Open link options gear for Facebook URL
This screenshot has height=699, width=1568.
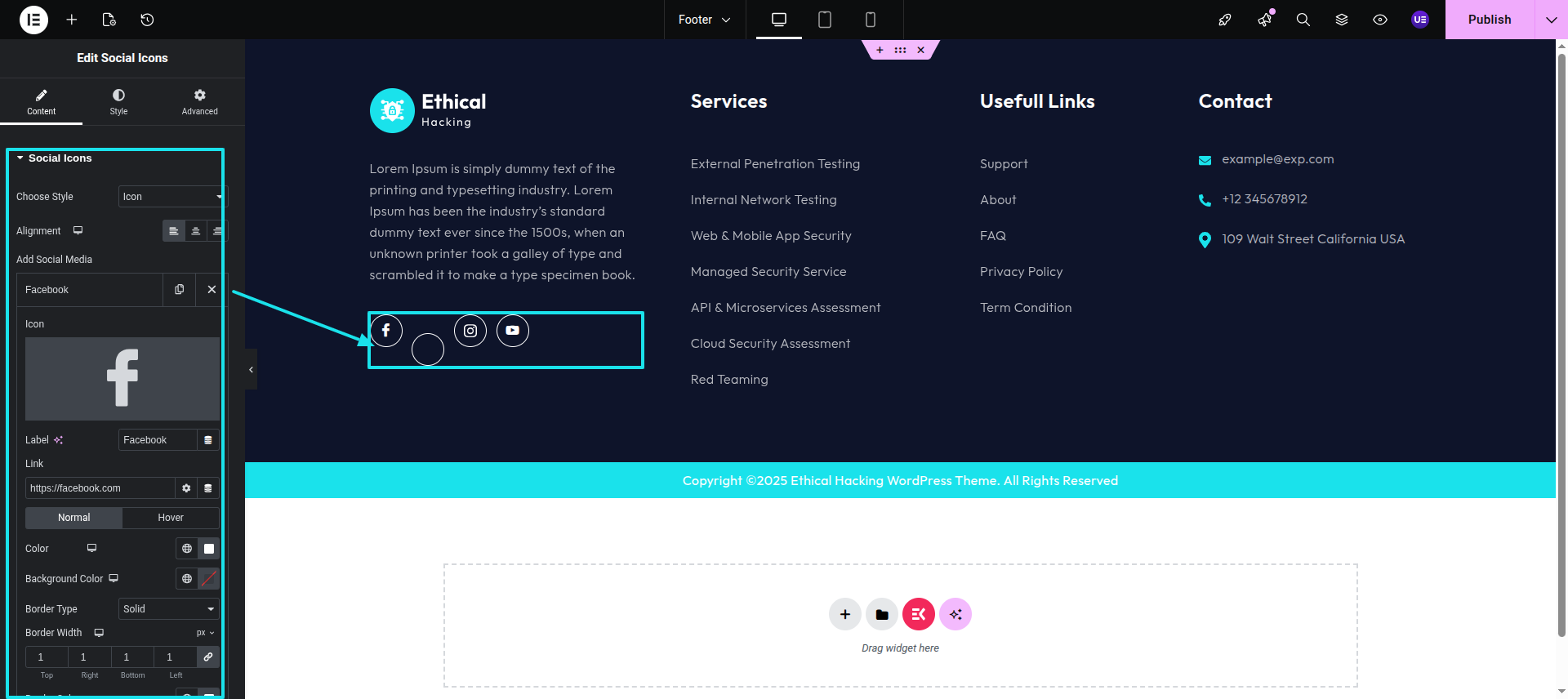pos(186,488)
